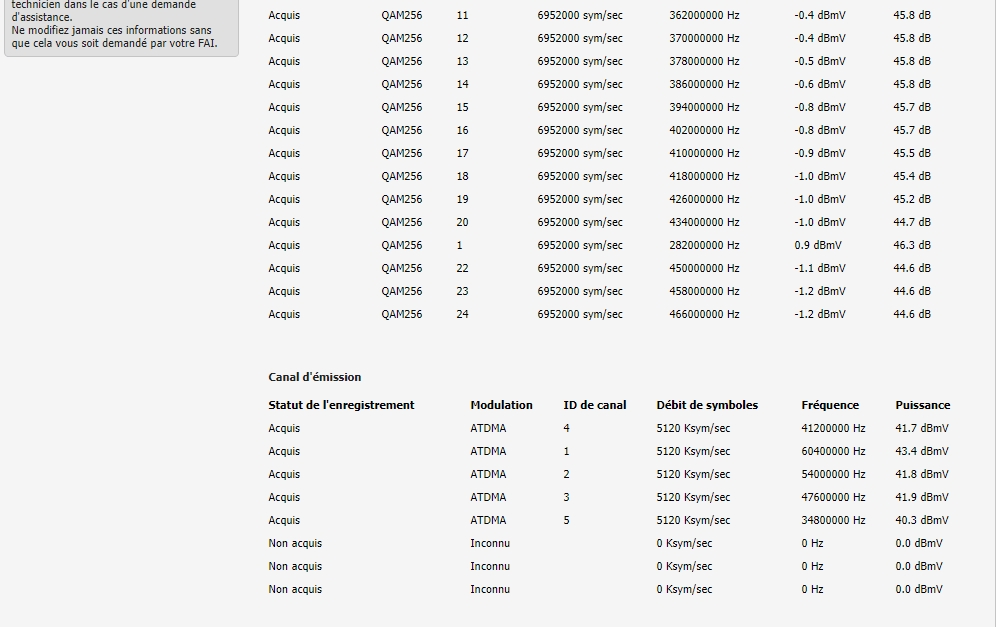Click the 43.4 dBmV upstream power value

tap(921, 451)
